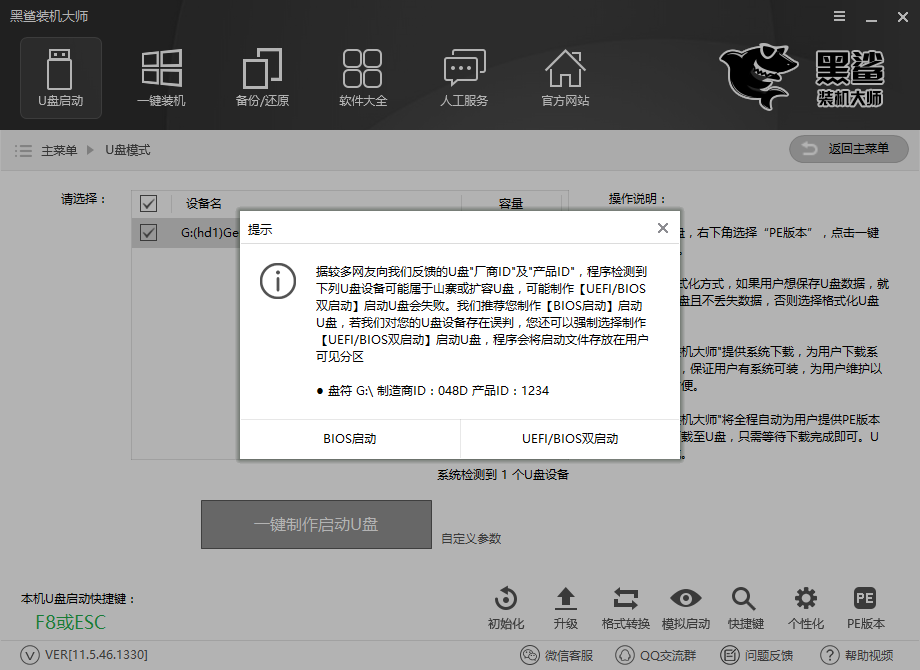Expand the 主菜单 breadcrumb menu
Screen dimensions: 920x670
[61, 151]
